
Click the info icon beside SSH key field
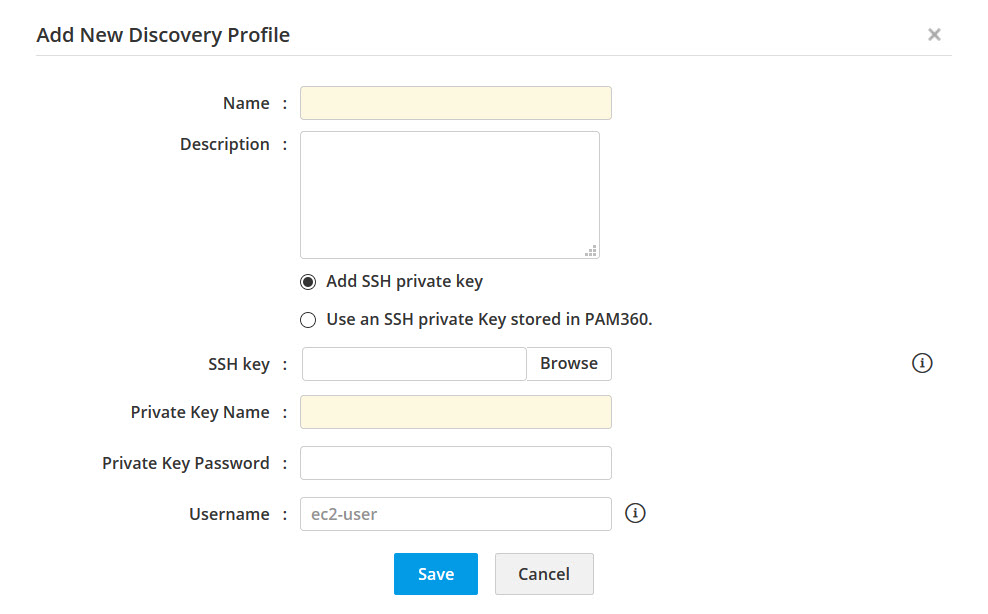click(x=922, y=363)
